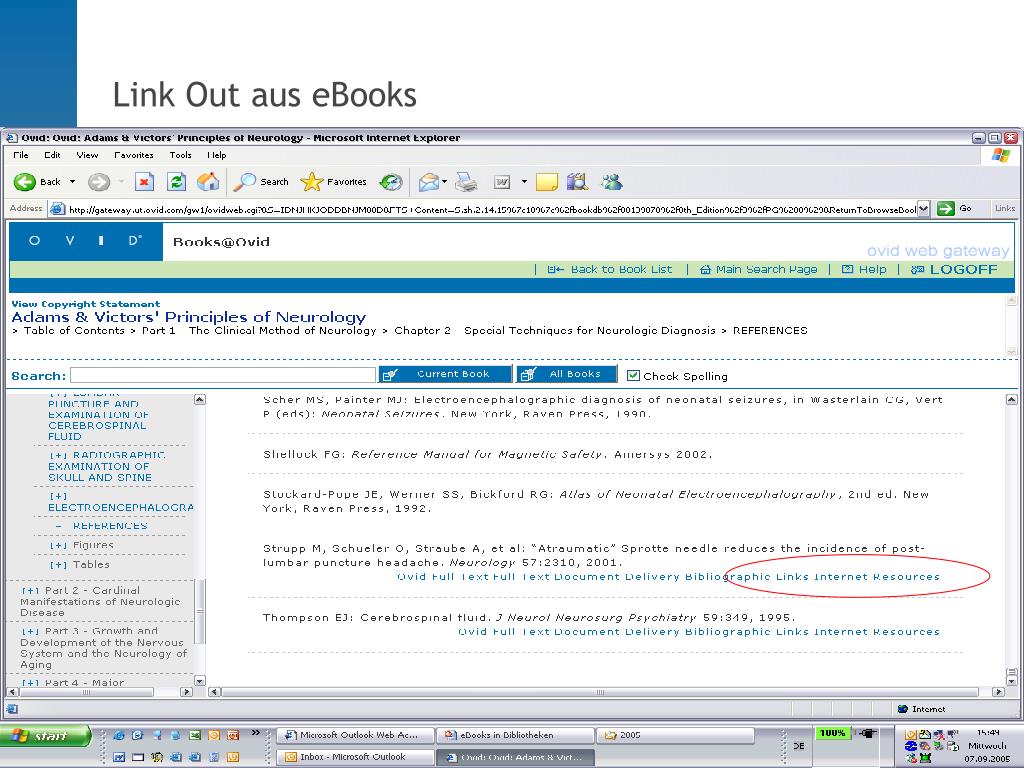Select REFERENCES in contents tree
1024x768 pixels.
pyautogui.click(x=110, y=526)
